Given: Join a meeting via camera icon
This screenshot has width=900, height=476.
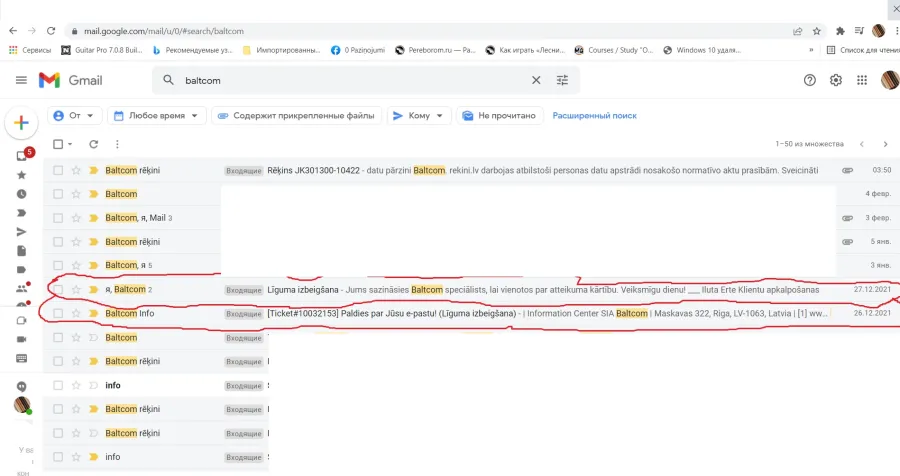Looking at the screenshot, I should (x=21, y=339).
